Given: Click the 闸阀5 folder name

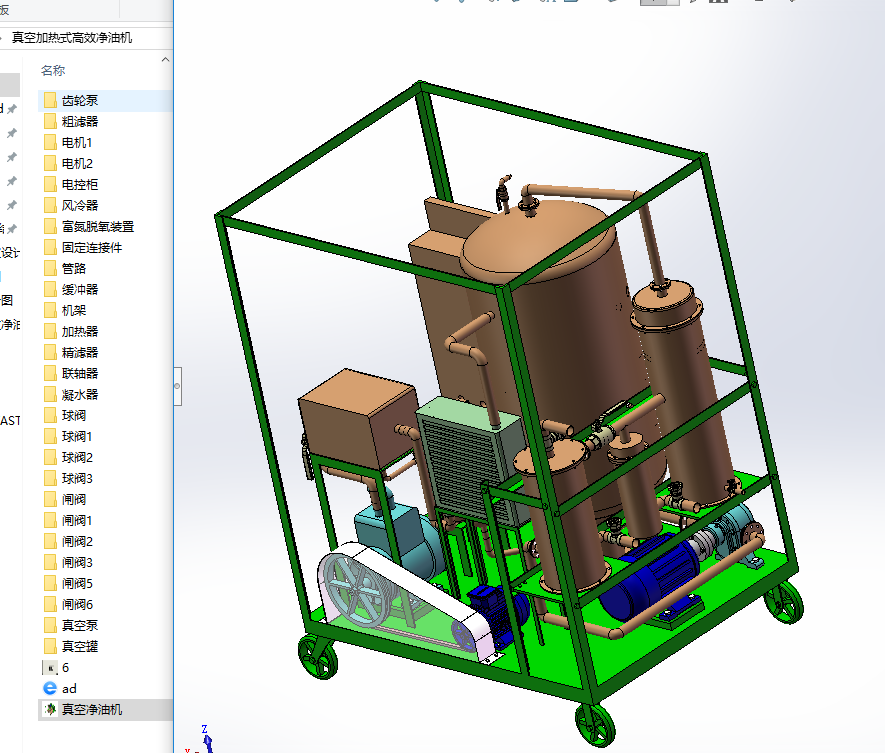Looking at the screenshot, I should 77,584.
